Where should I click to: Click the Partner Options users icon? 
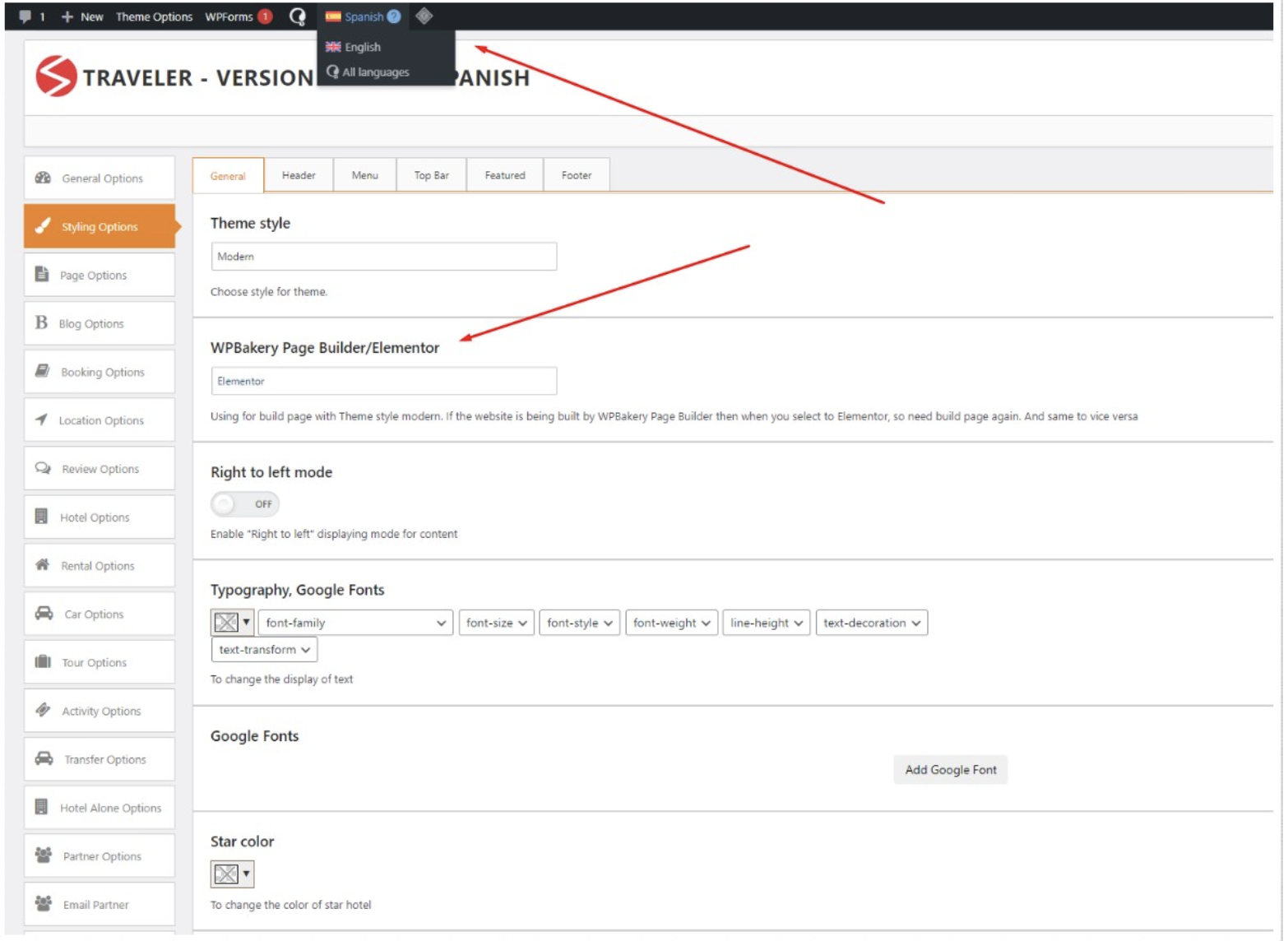[44, 855]
